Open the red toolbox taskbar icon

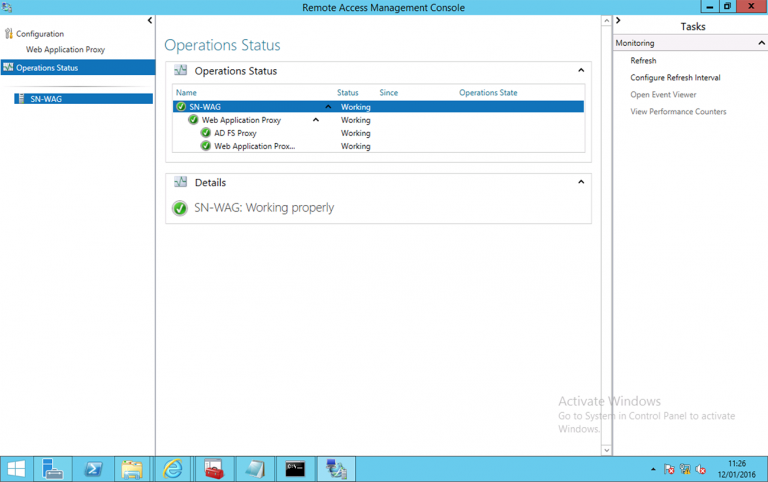(214, 469)
